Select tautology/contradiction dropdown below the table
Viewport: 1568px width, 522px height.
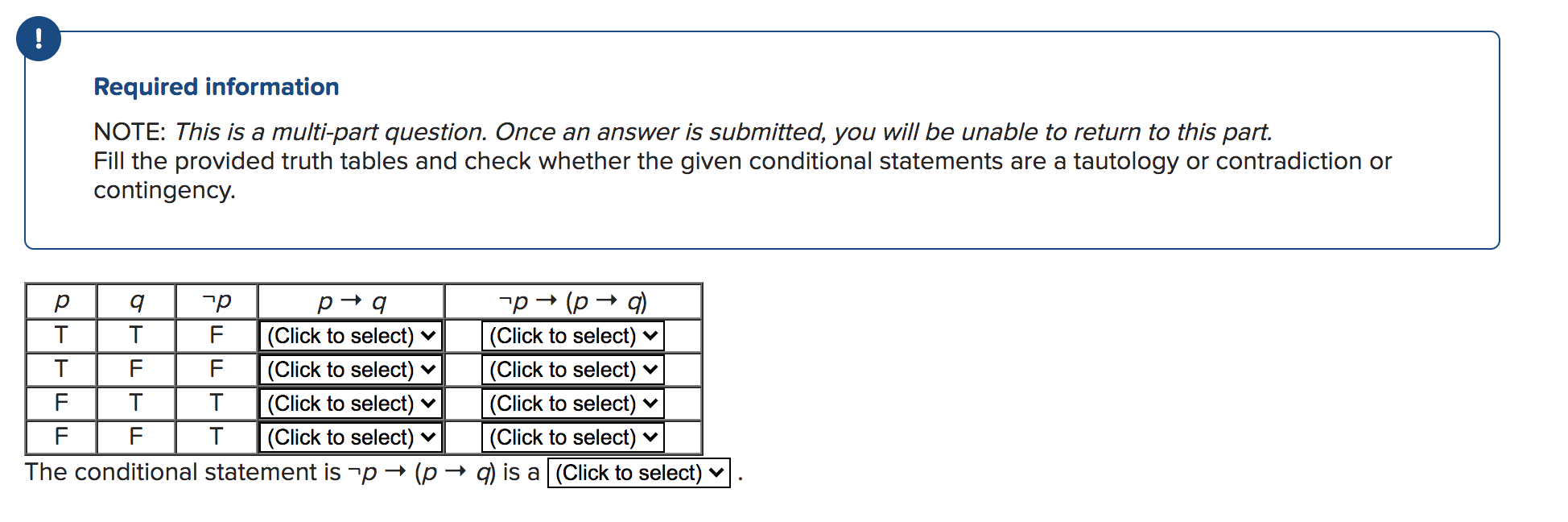(639, 473)
